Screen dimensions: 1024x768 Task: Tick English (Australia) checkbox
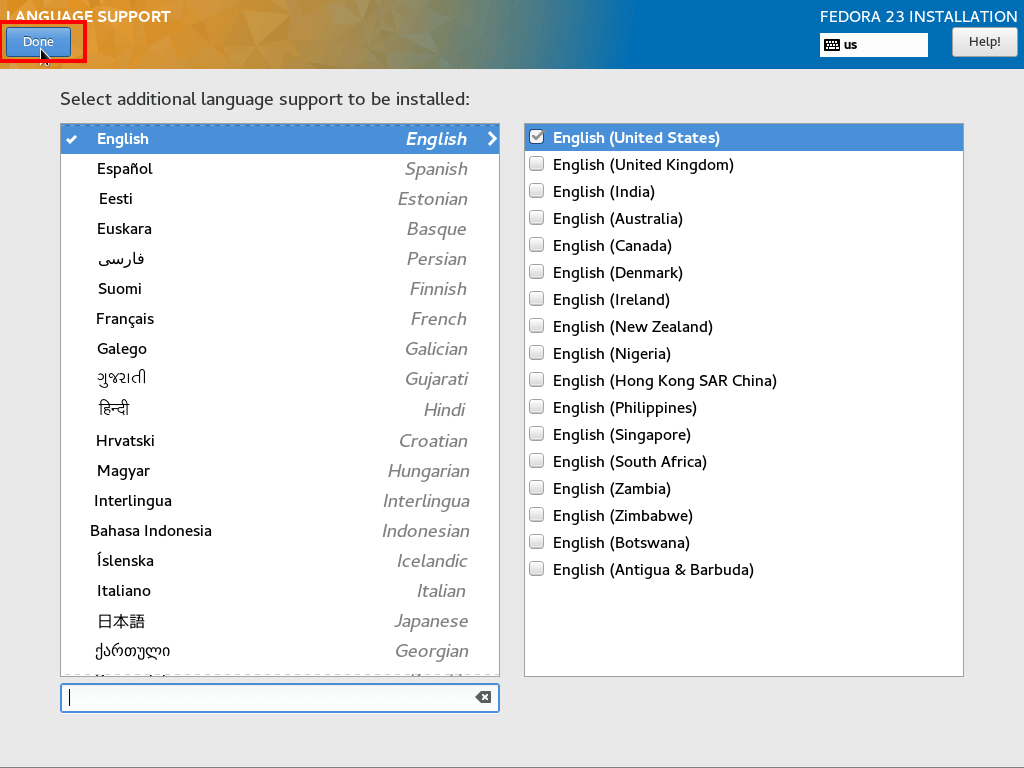point(537,218)
